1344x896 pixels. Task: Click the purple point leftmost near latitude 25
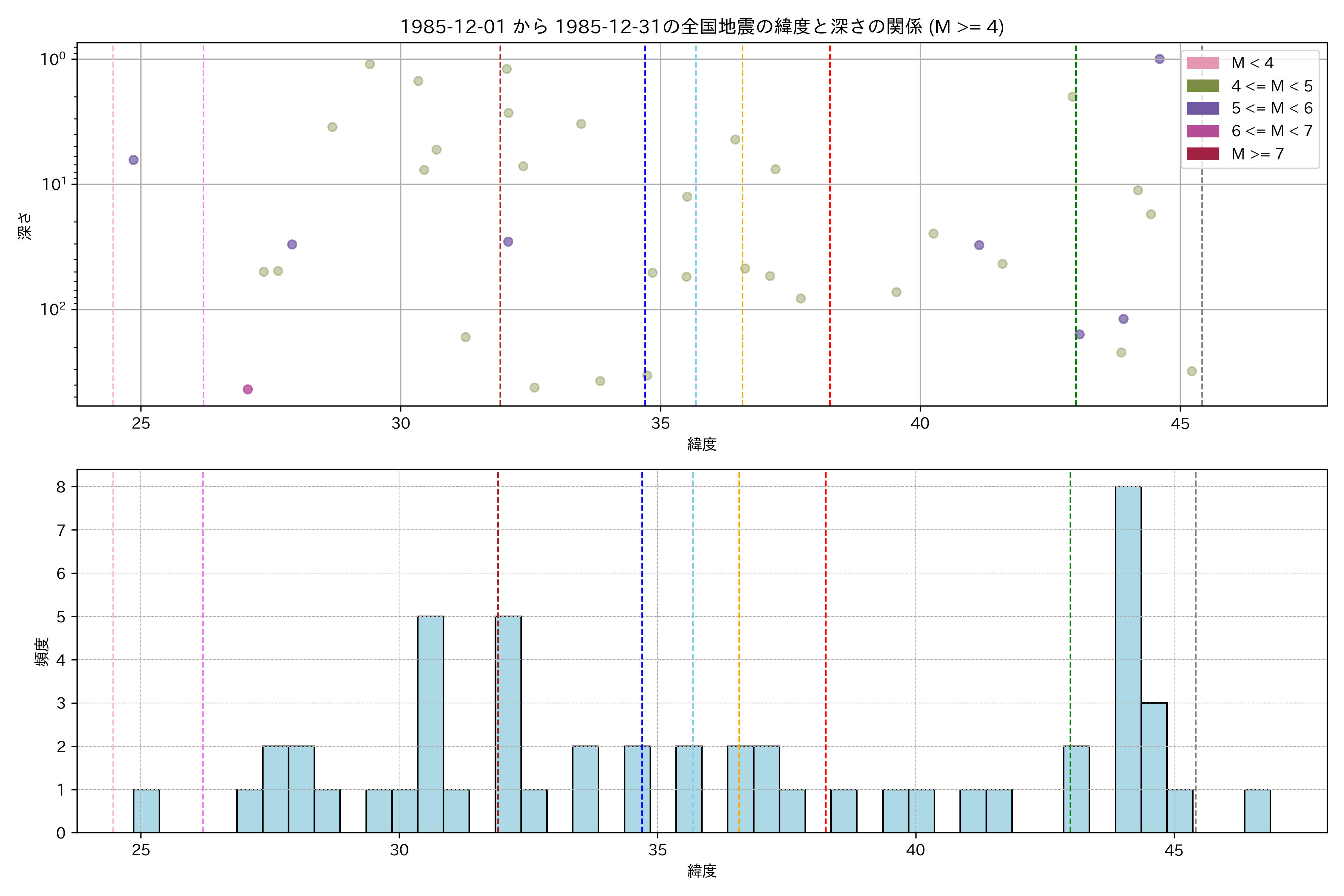click(x=133, y=160)
